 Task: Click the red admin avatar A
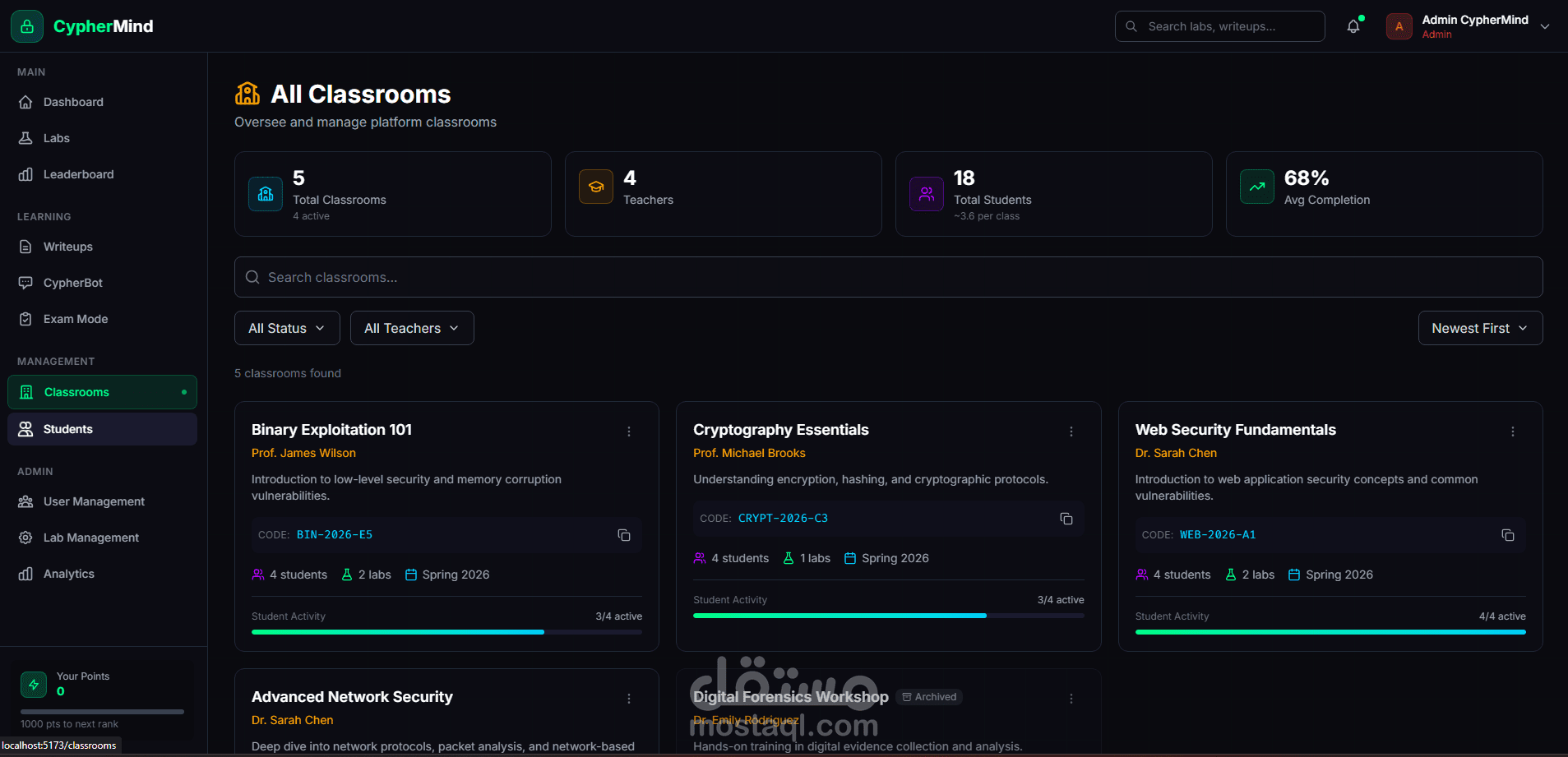click(1399, 26)
